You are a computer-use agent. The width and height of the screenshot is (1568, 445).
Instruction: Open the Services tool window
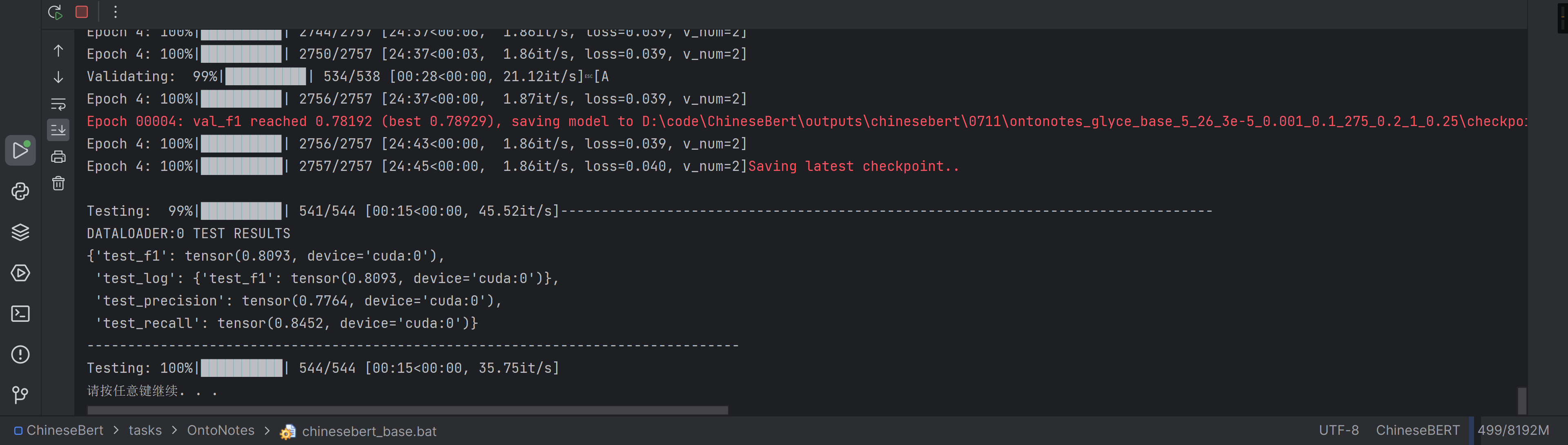(20, 273)
